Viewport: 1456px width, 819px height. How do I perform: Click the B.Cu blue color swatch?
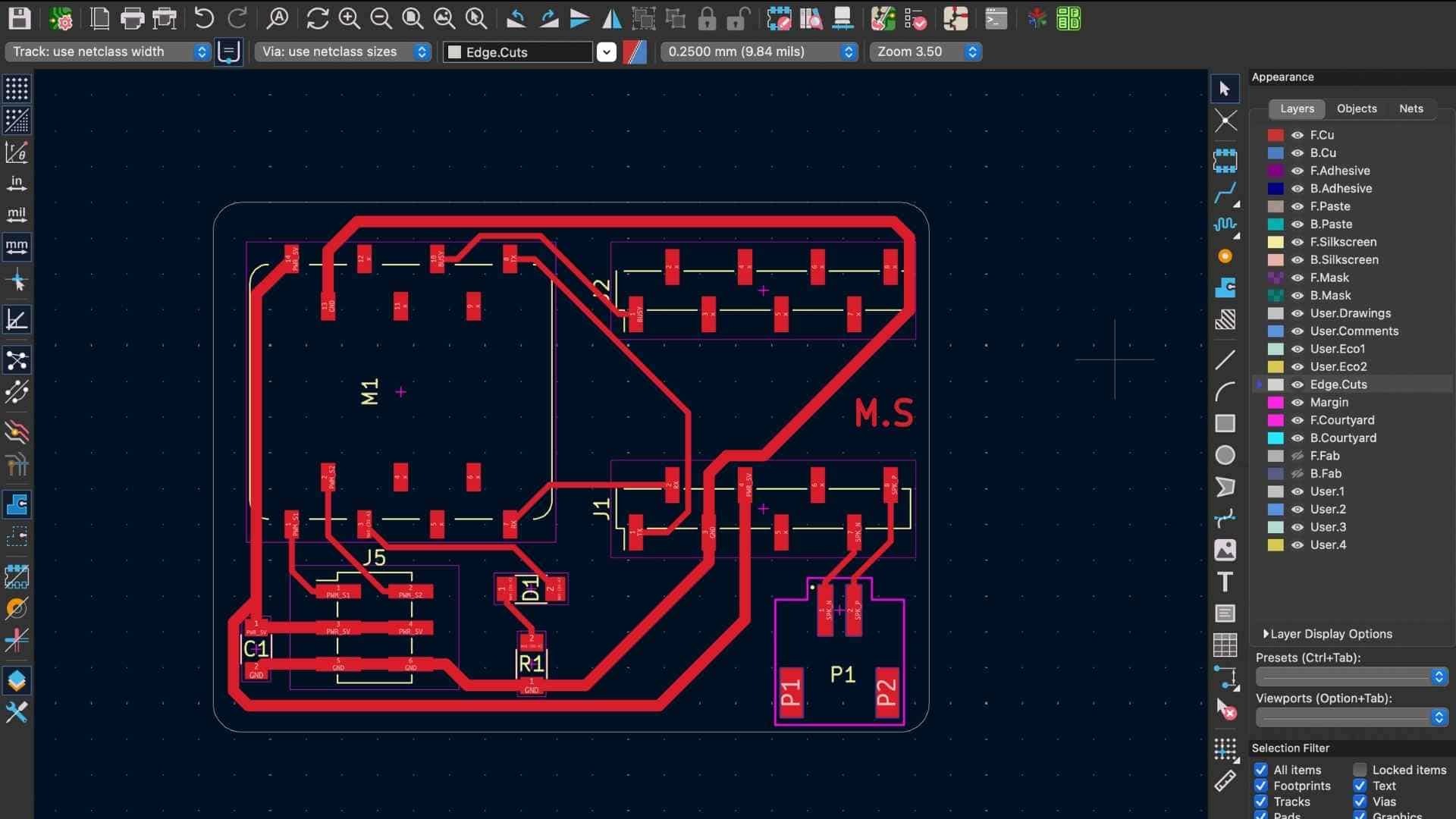[x=1276, y=153]
